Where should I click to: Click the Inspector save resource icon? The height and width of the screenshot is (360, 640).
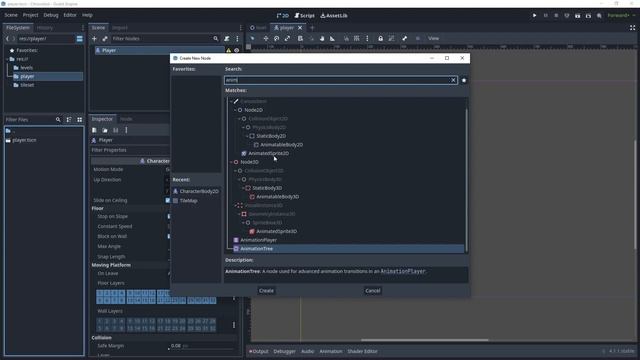(116, 130)
